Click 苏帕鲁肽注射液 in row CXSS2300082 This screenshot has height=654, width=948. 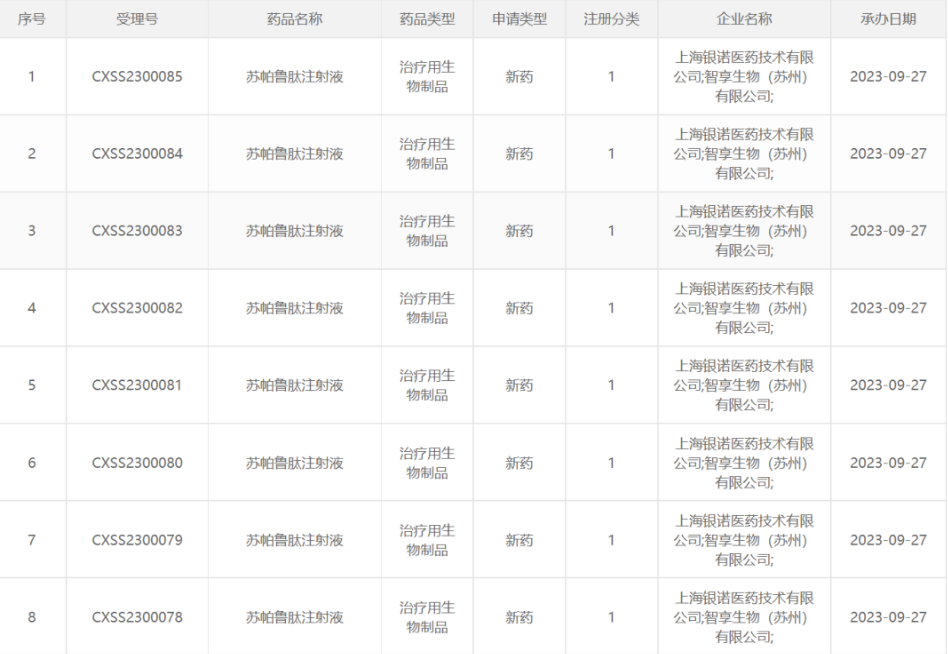294,308
